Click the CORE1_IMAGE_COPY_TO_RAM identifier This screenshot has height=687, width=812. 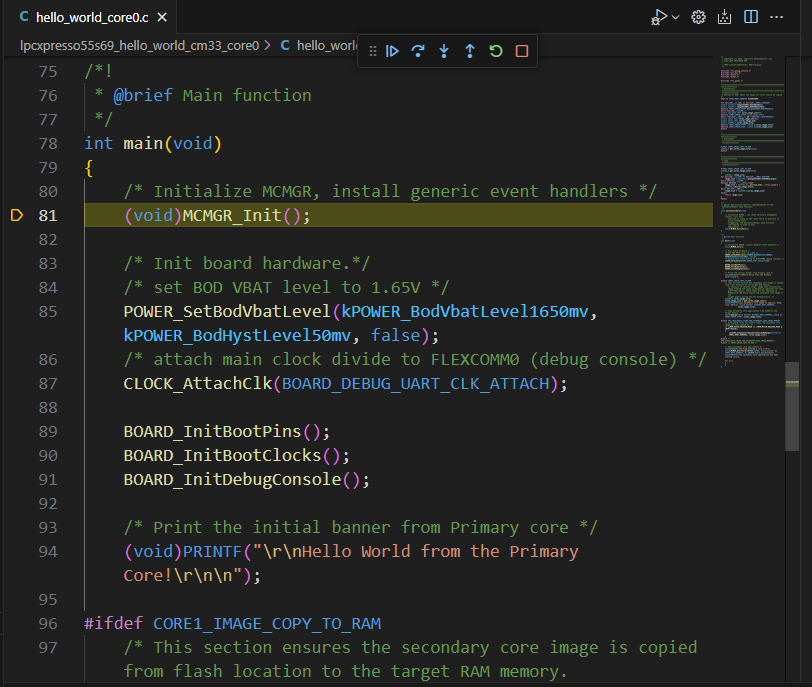click(266, 623)
